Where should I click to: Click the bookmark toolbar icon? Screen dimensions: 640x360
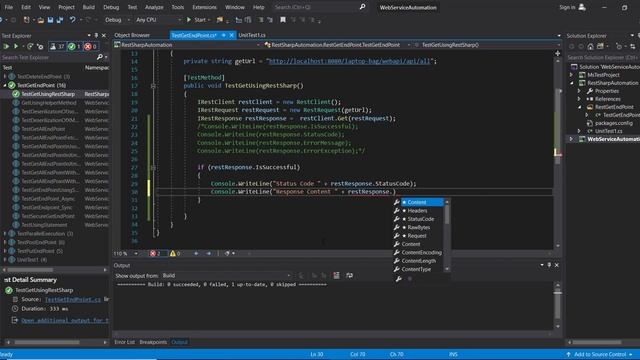click(x=283, y=20)
